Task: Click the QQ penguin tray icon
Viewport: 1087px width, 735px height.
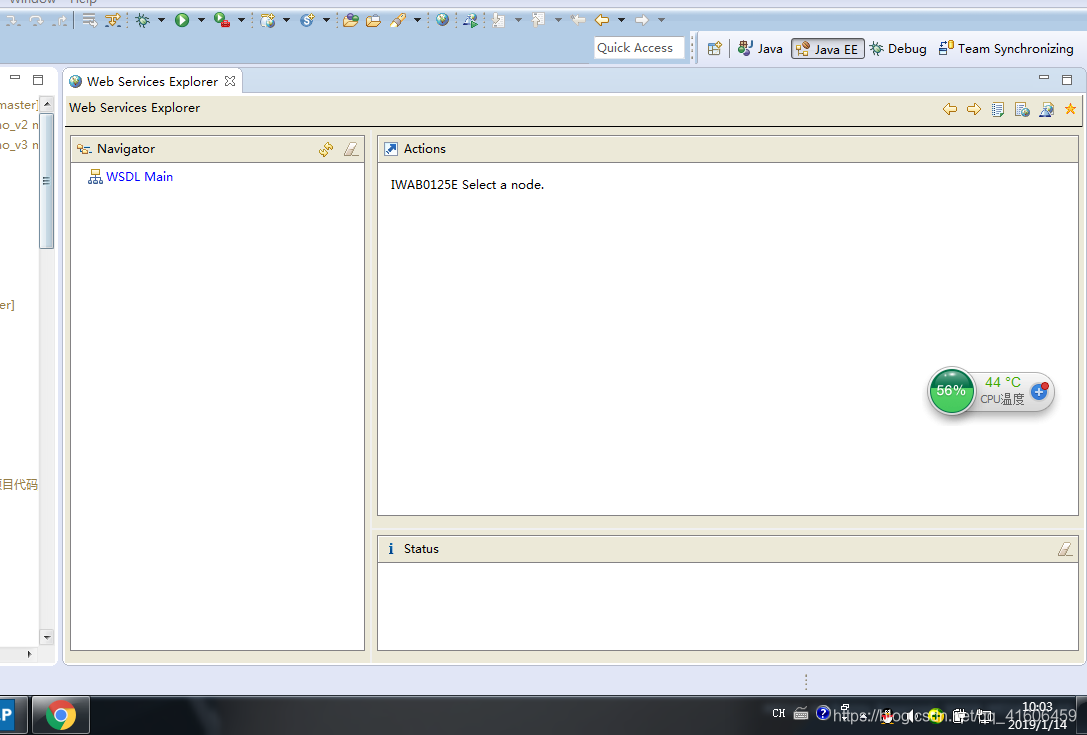Action: click(x=887, y=716)
